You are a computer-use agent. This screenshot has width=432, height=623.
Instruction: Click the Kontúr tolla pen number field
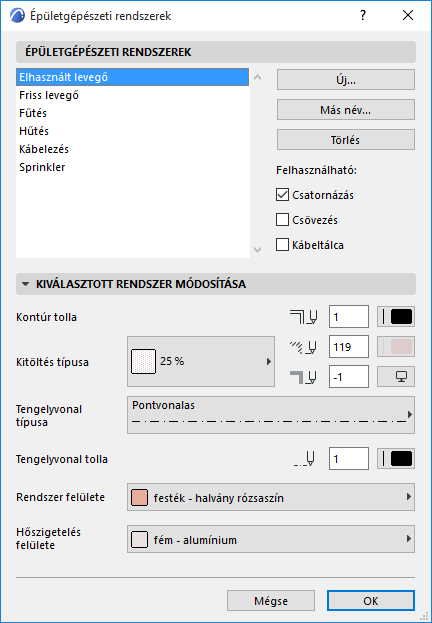point(349,317)
